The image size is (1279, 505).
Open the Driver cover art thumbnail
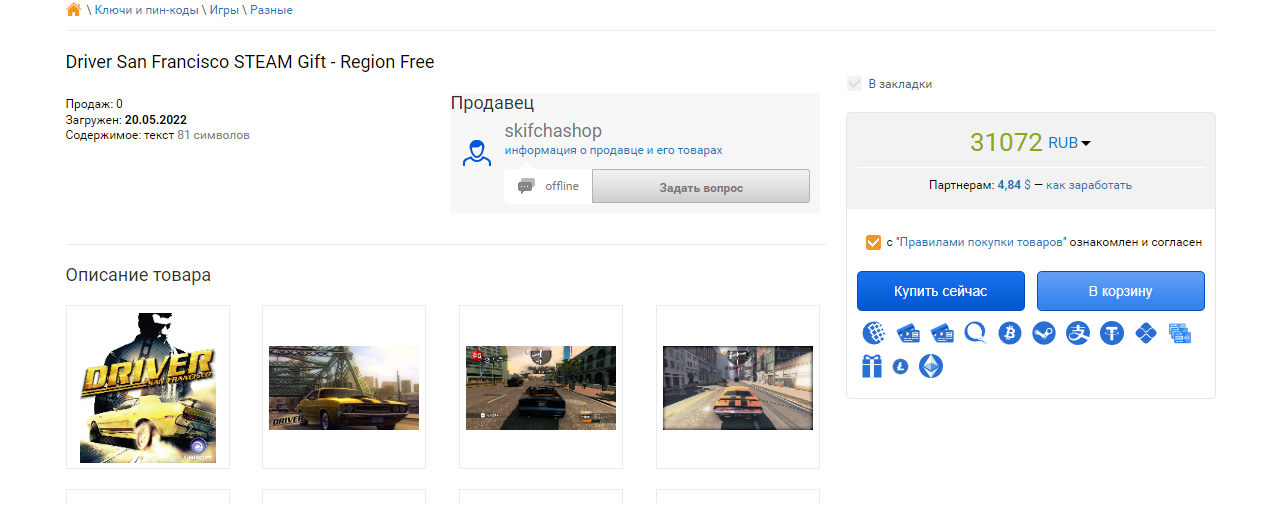148,387
